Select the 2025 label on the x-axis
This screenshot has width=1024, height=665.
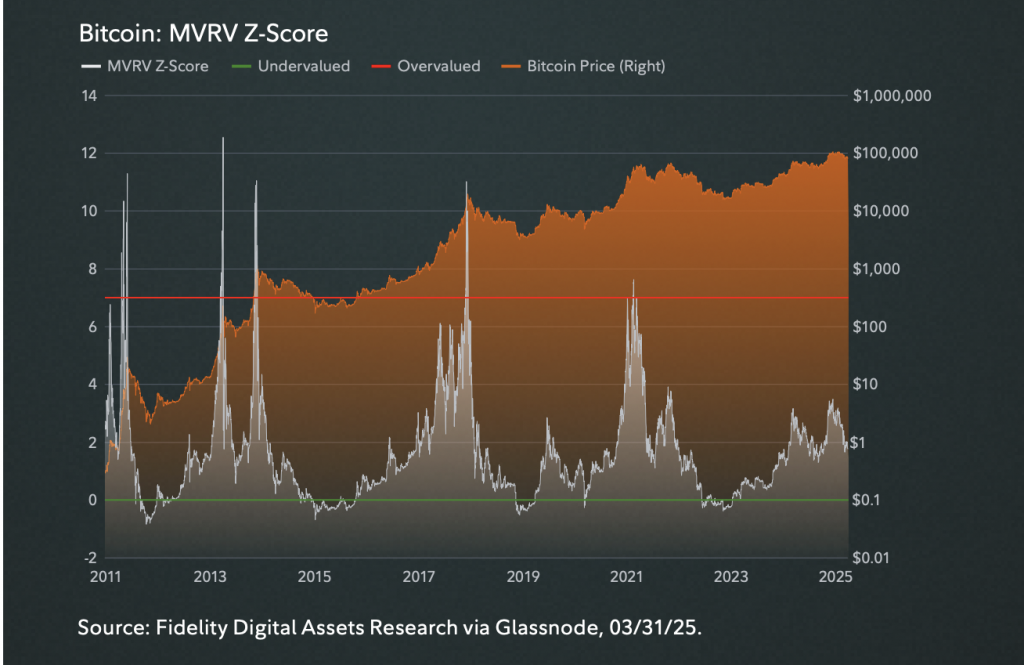(835, 576)
